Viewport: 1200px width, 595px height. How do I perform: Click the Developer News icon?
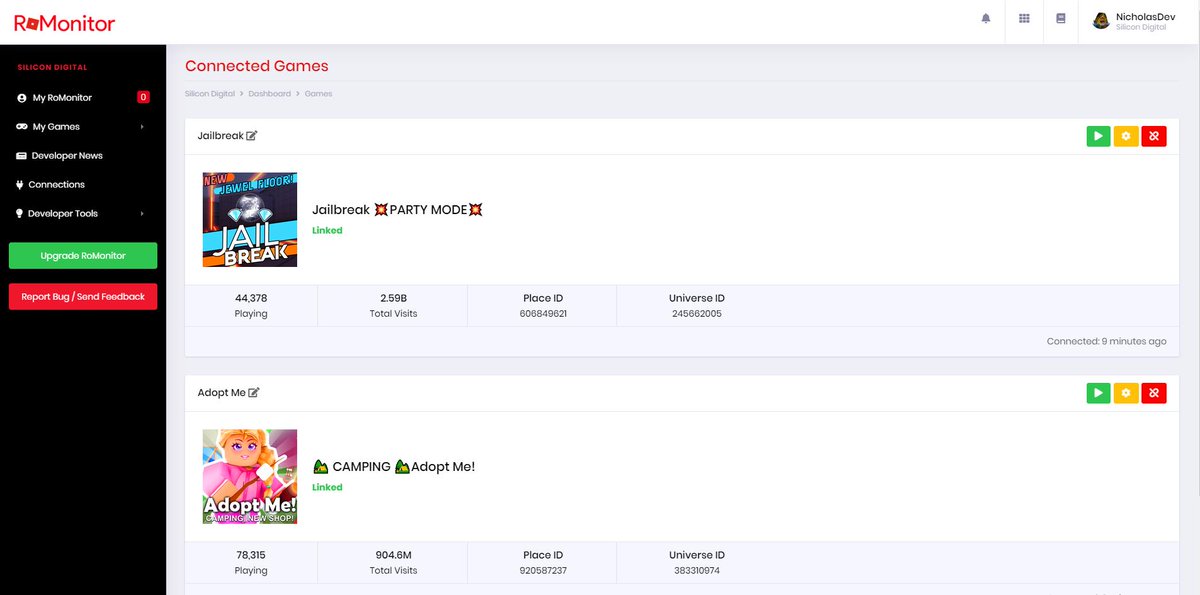(22, 156)
